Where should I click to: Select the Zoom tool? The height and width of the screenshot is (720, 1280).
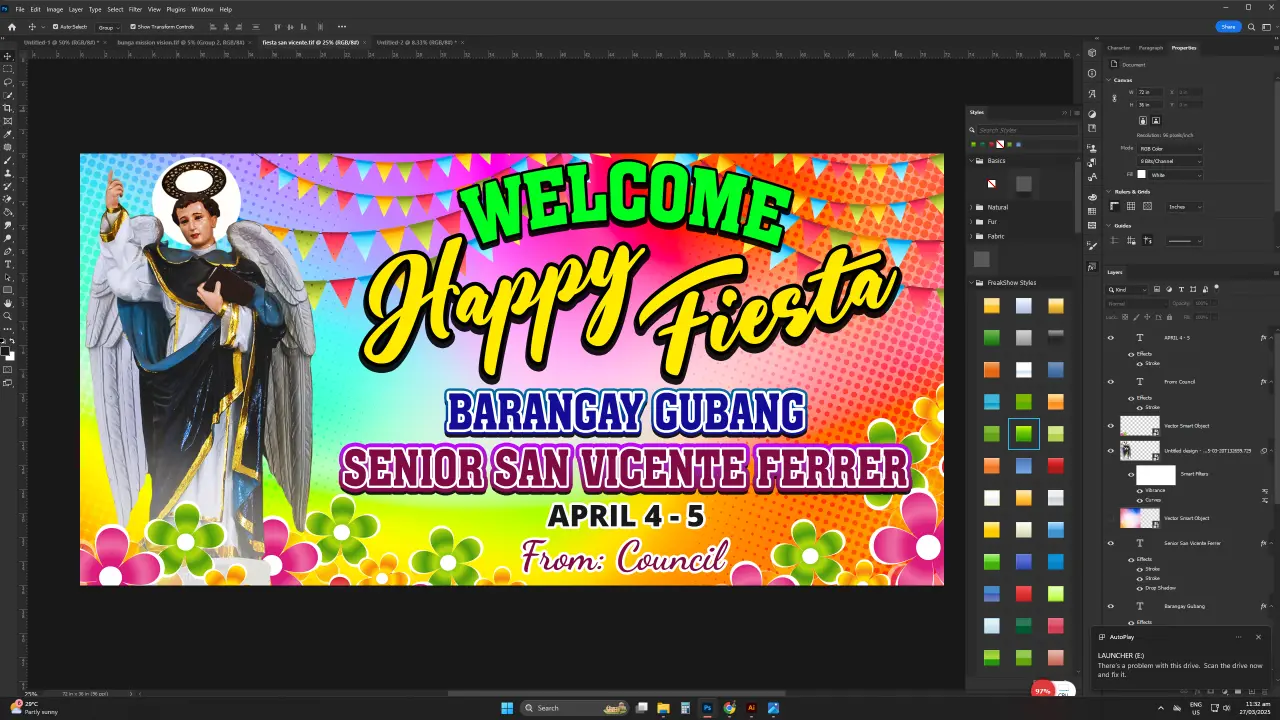tap(8, 316)
